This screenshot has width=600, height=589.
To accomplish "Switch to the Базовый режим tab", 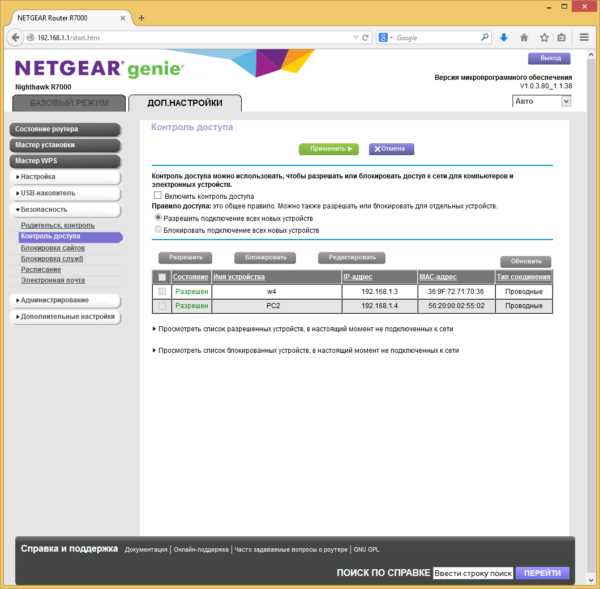I will click(x=69, y=103).
